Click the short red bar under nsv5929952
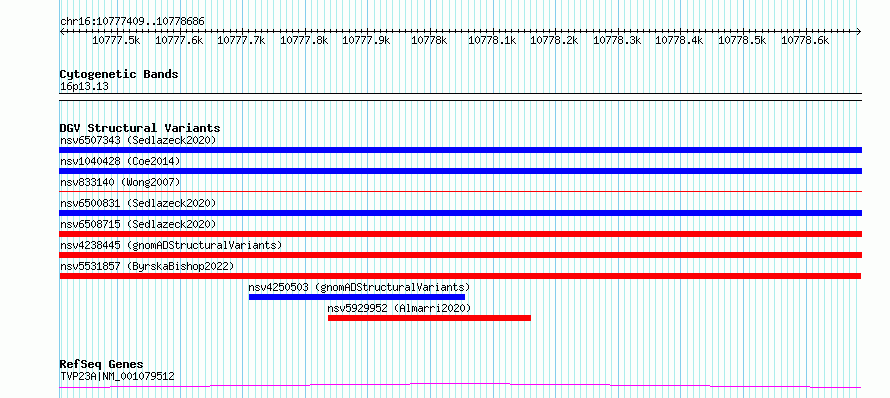 [429, 318]
